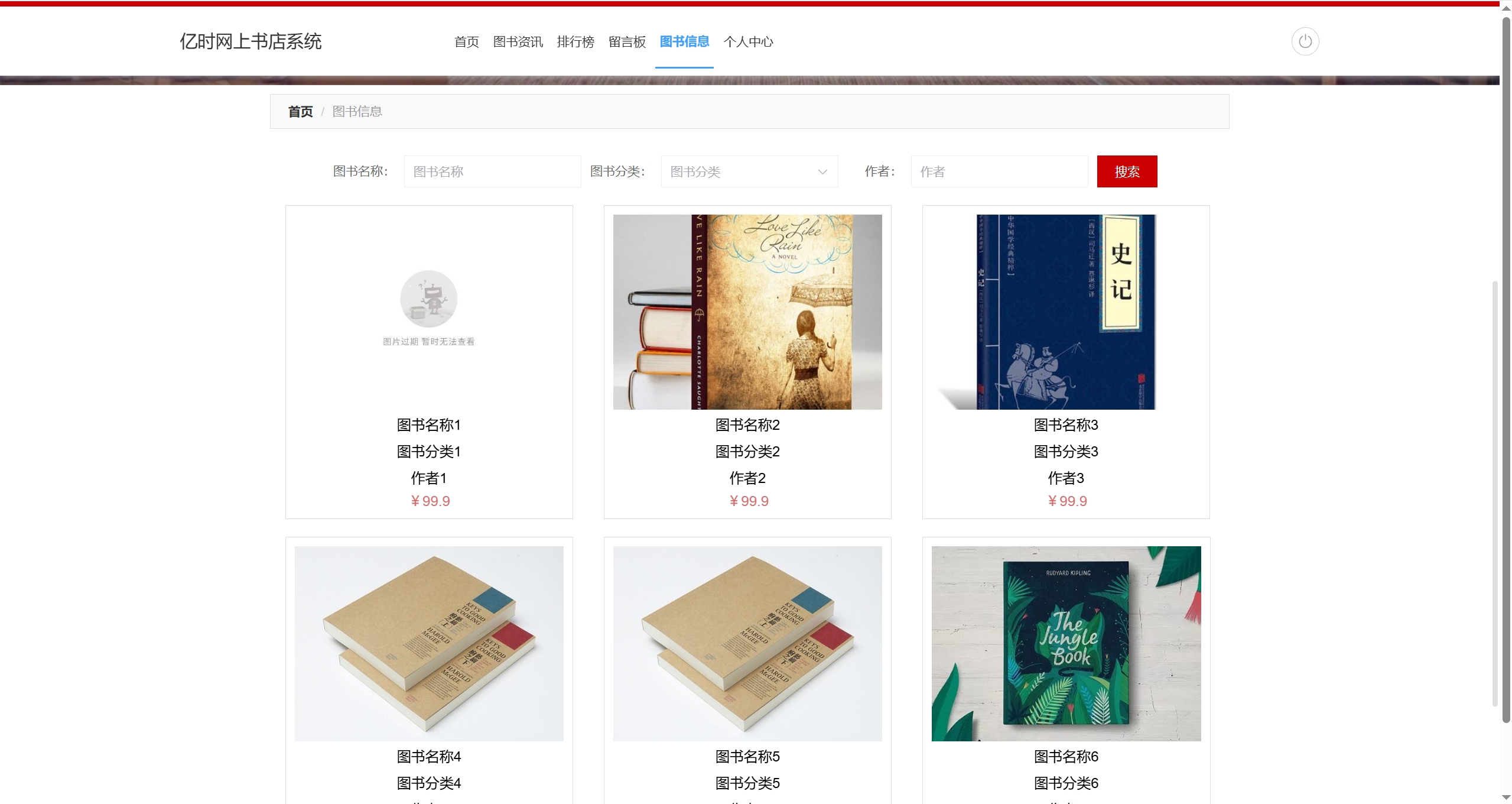Image resolution: width=1512 pixels, height=804 pixels.
Task: Open the cooking book cover of 图书名称4
Action: coord(429,644)
